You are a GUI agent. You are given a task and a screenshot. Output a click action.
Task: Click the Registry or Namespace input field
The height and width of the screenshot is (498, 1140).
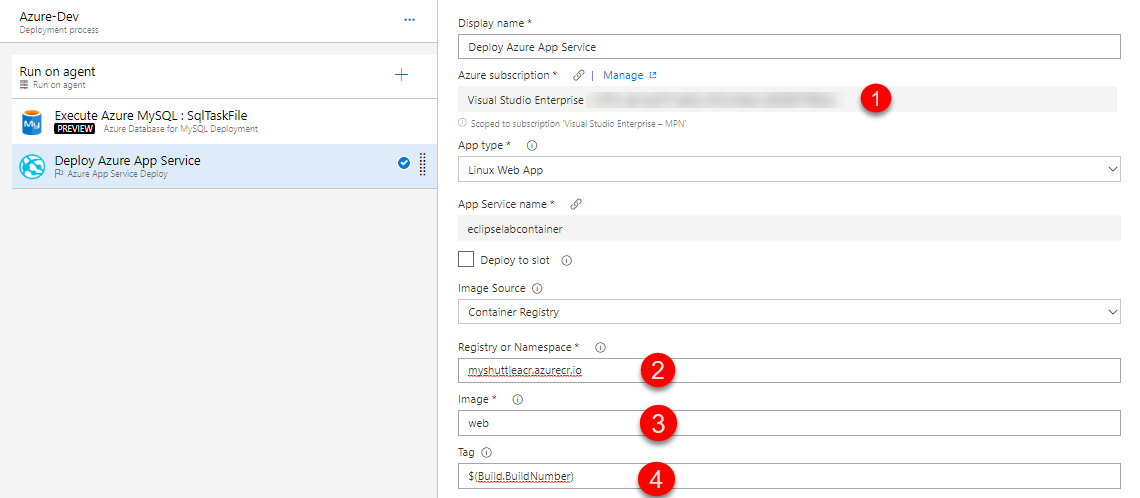[789, 371]
